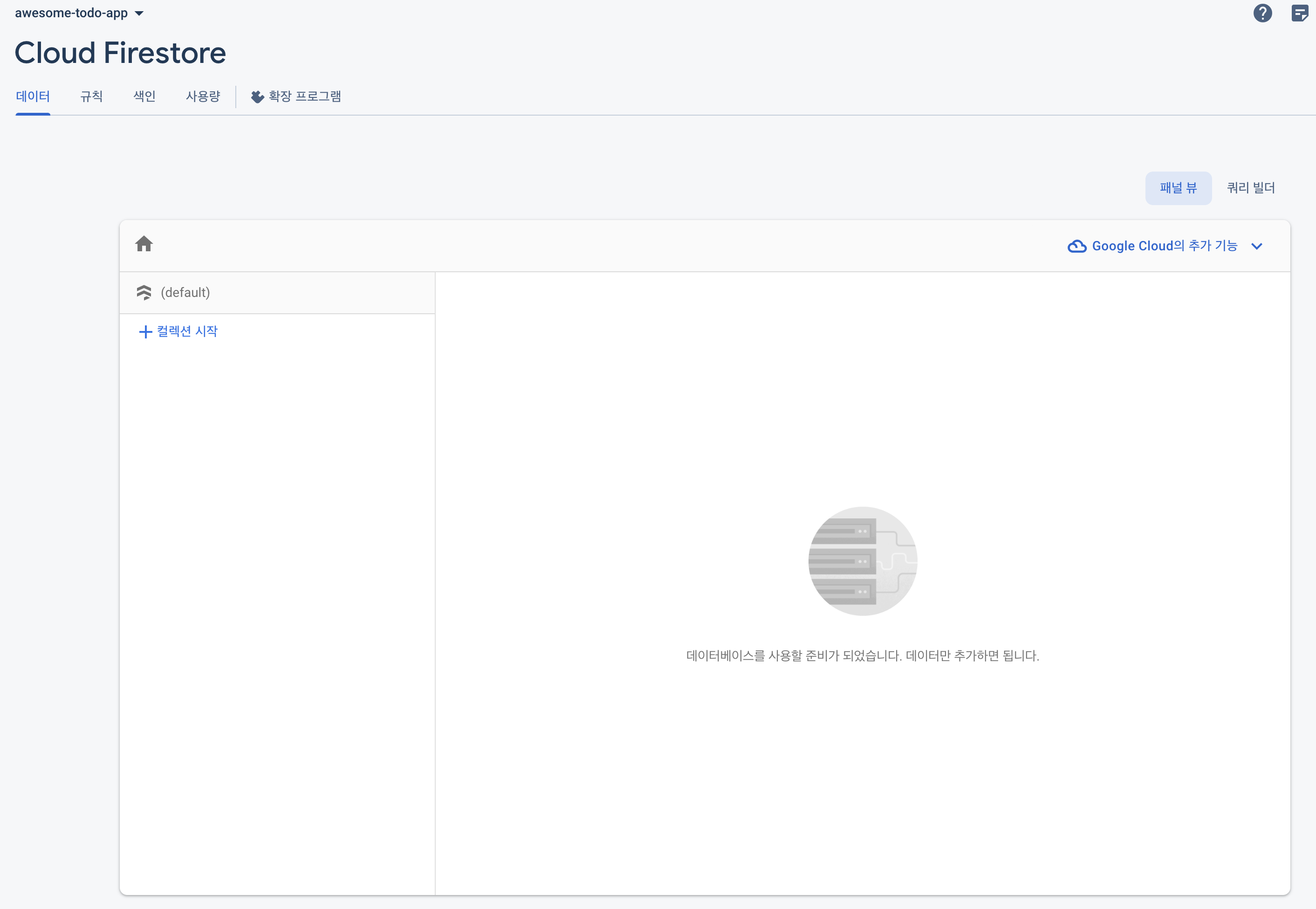This screenshot has height=909, width=1316.
Task: Open the 색인 tab
Action: tap(144, 96)
